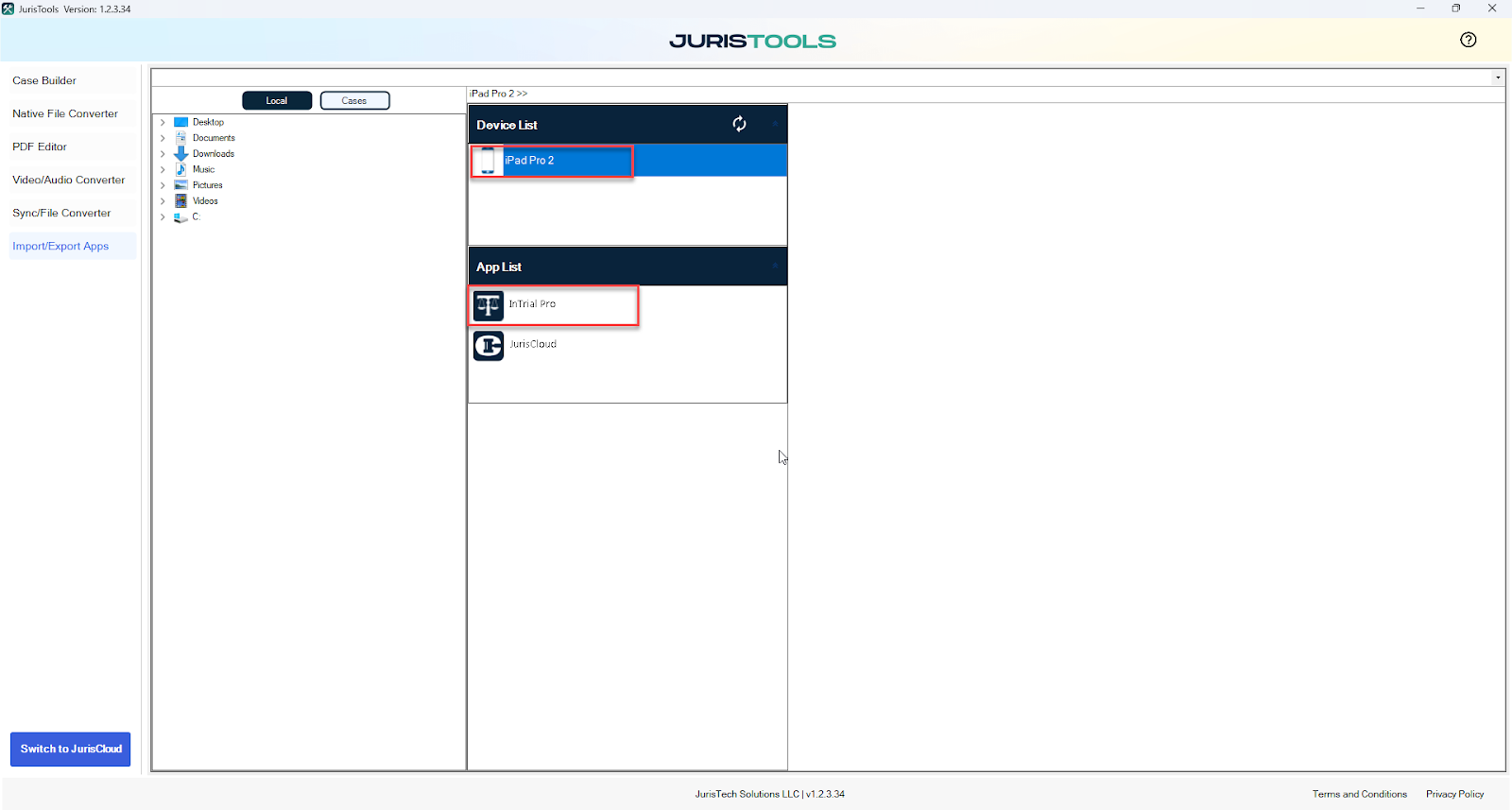This screenshot has height=810, width=1512.
Task: Select InTrial Pro app name
Action: (532, 304)
